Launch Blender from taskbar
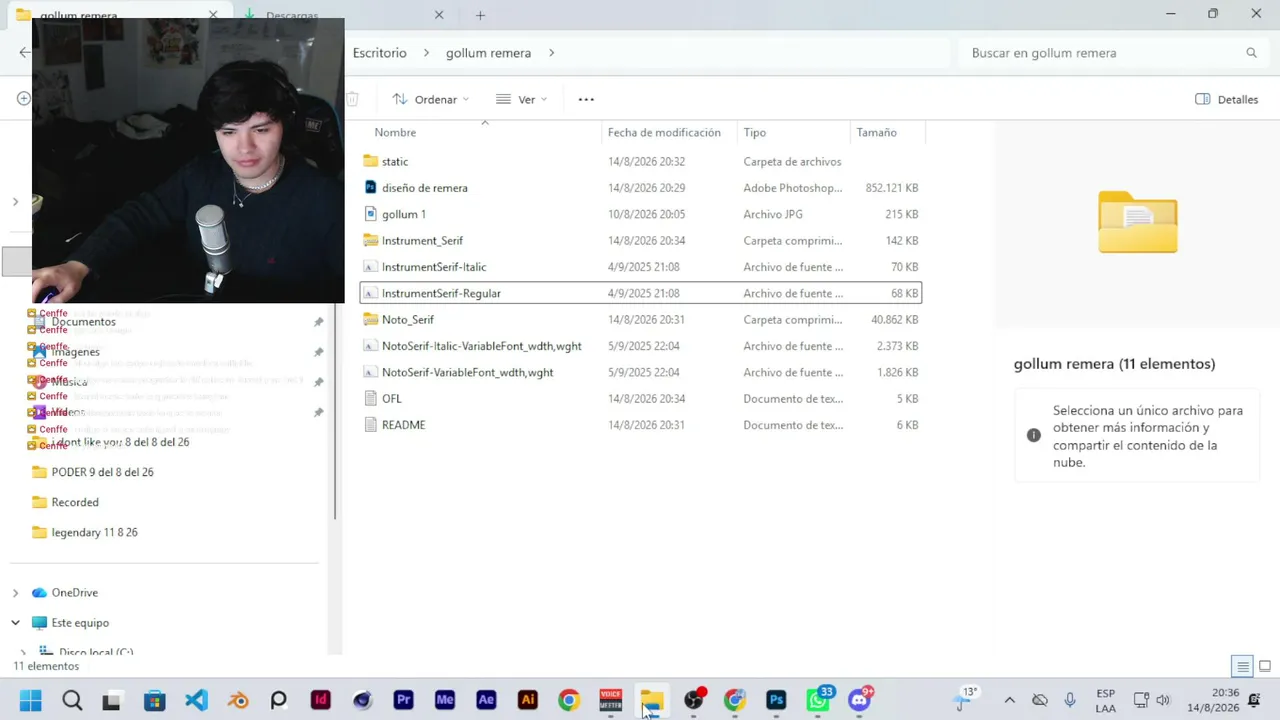 [x=238, y=700]
